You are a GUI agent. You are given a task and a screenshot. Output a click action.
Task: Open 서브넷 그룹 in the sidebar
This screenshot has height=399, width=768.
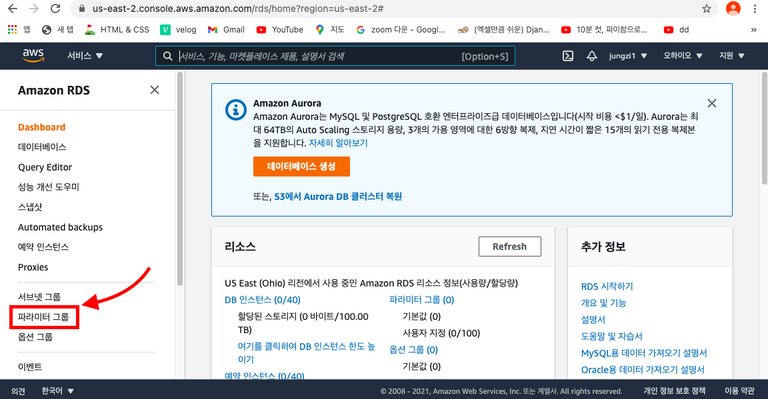pyautogui.click(x=39, y=297)
